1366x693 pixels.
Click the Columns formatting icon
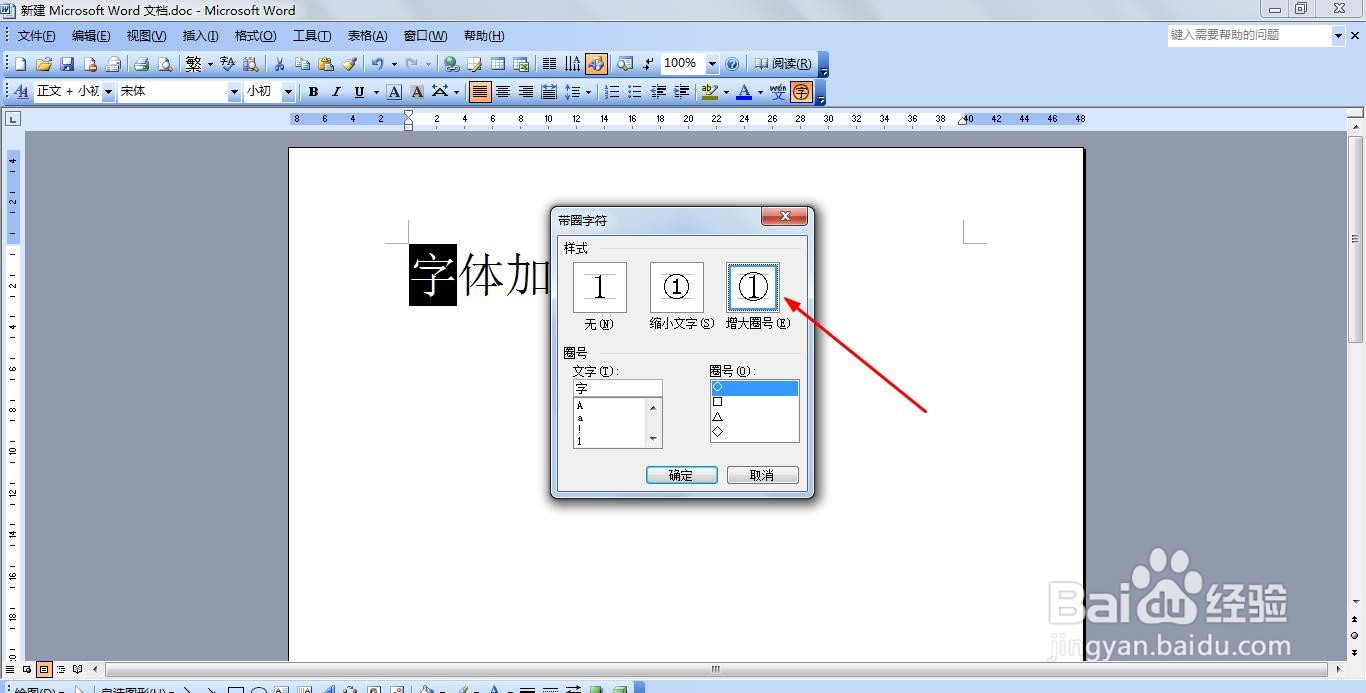549,62
